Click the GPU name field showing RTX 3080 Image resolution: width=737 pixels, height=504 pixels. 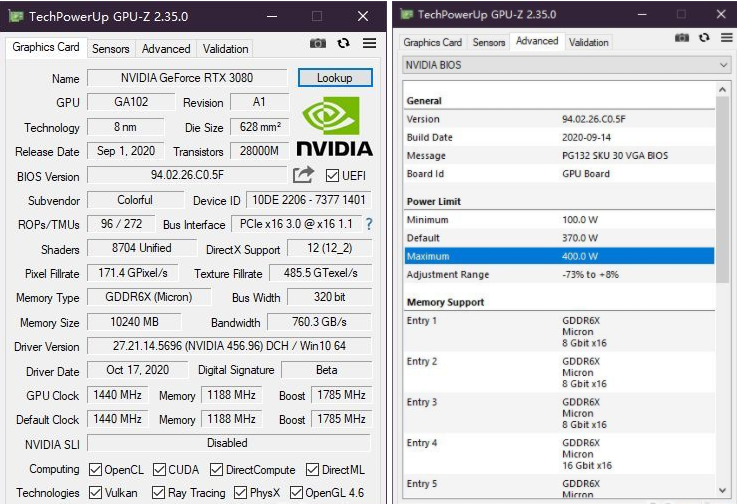(x=187, y=78)
